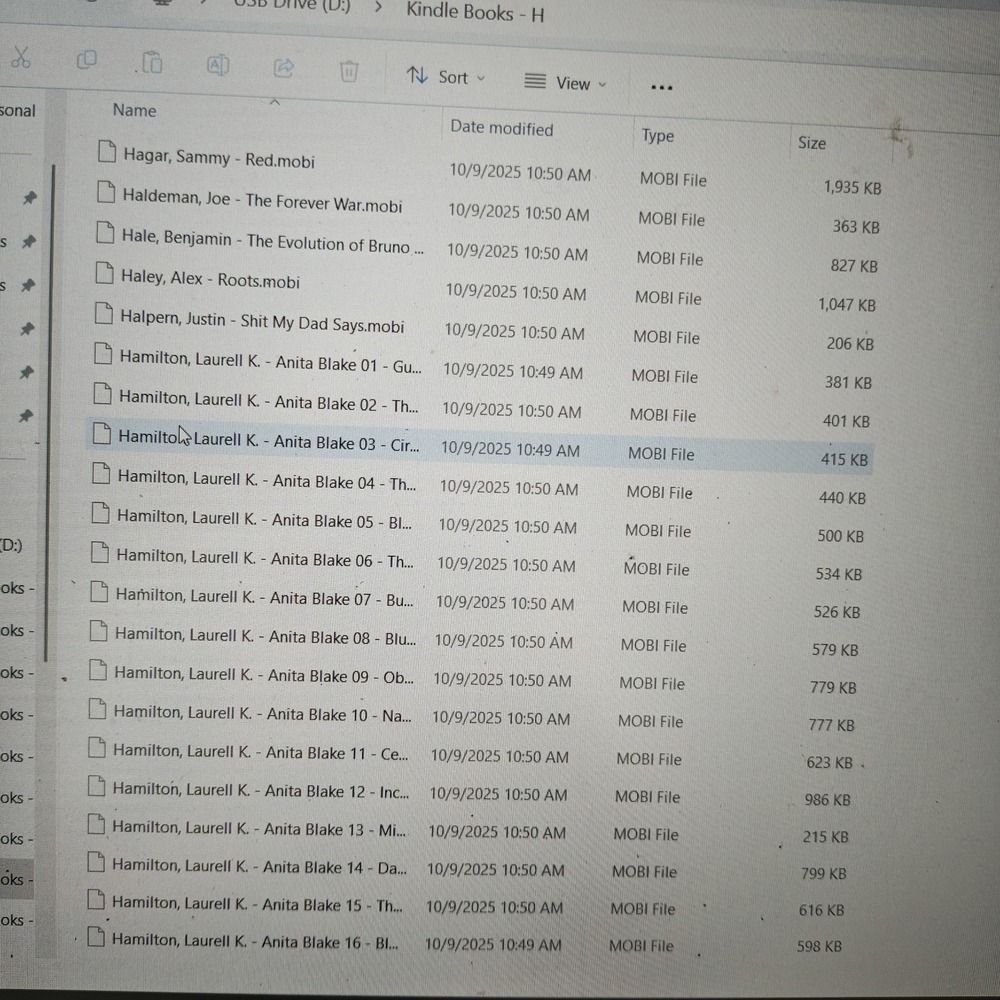Viewport: 1000px width, 1000px height.
Task: Click the 215 KB size cell
Action: tap(825, 837)
